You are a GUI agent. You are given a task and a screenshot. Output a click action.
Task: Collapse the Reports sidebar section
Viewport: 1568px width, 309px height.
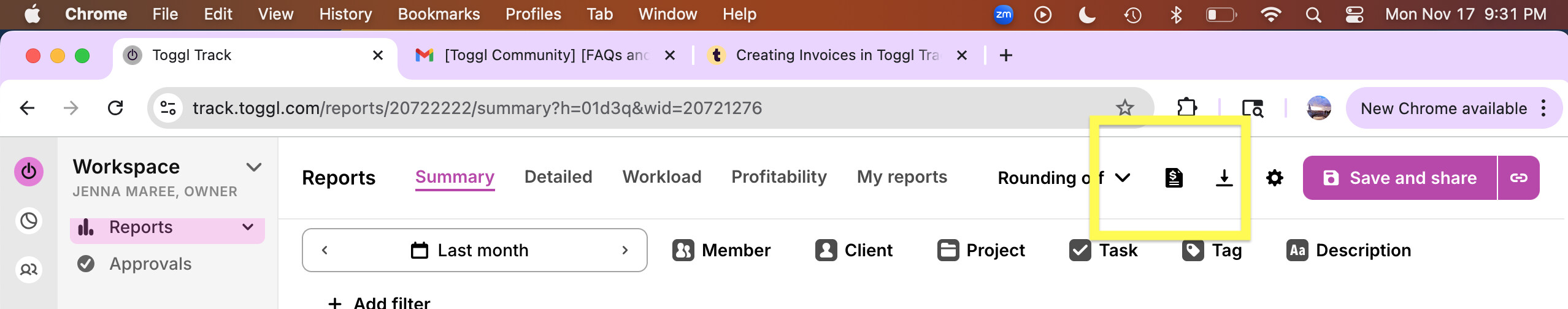click(248, 227)
